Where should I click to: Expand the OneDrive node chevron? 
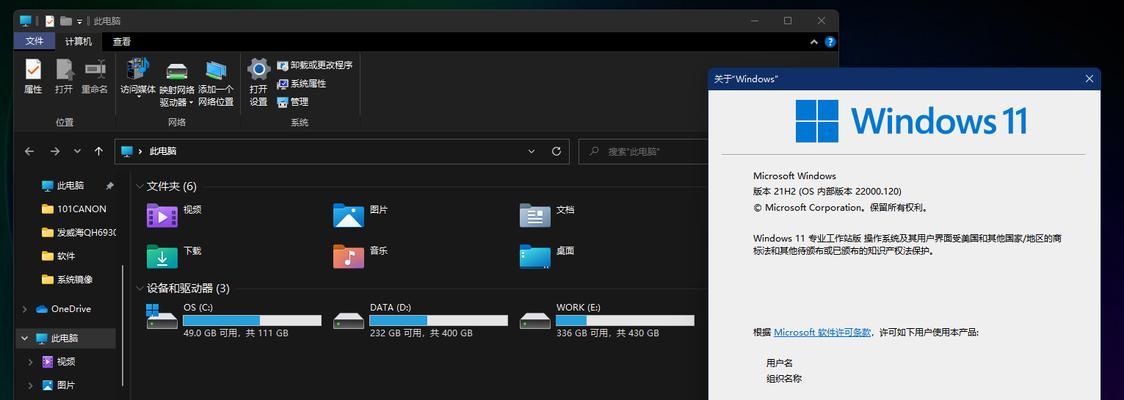[x=25, y=309]
